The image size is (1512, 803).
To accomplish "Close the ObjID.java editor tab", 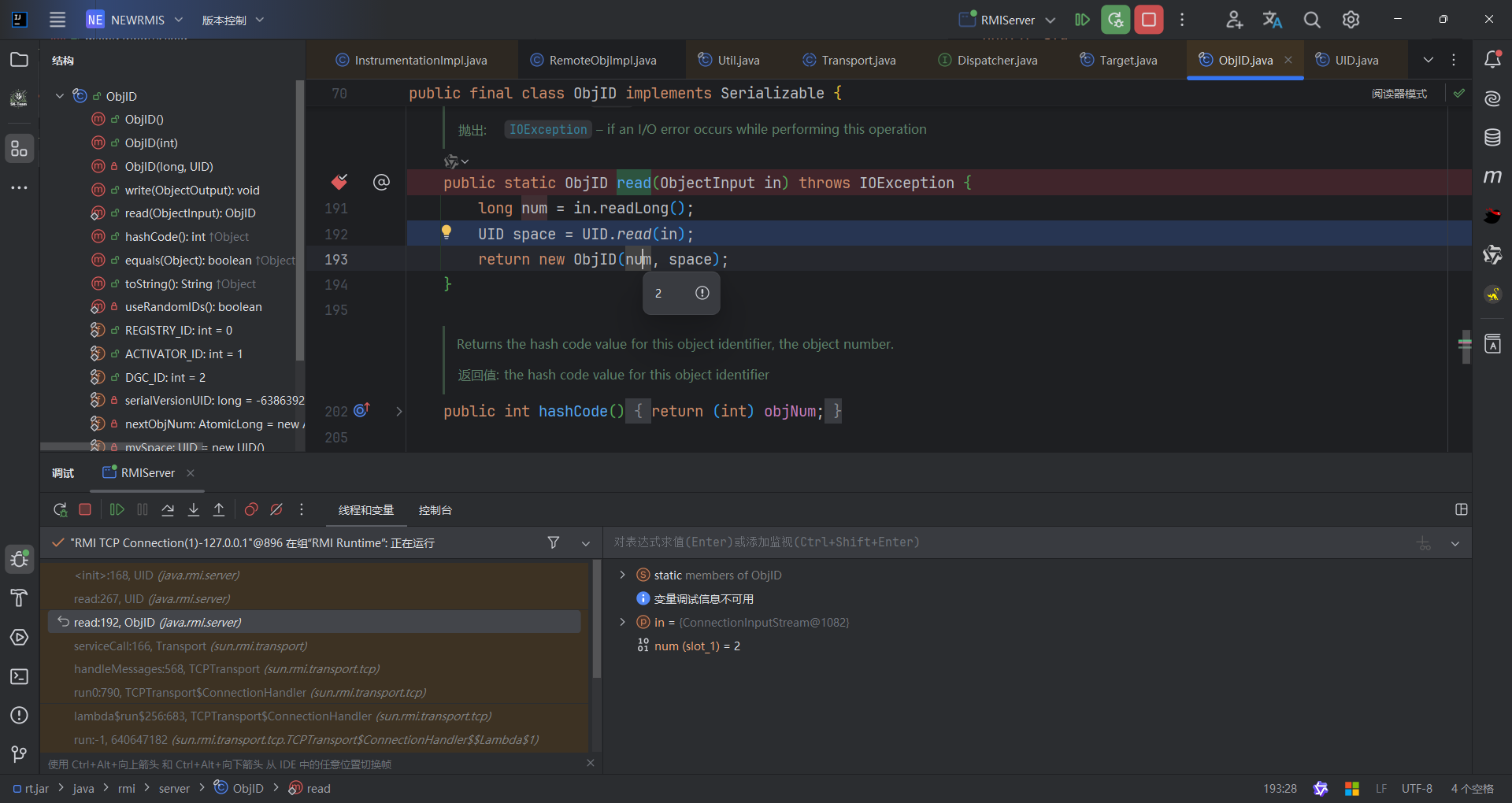I will (1288, 60).
